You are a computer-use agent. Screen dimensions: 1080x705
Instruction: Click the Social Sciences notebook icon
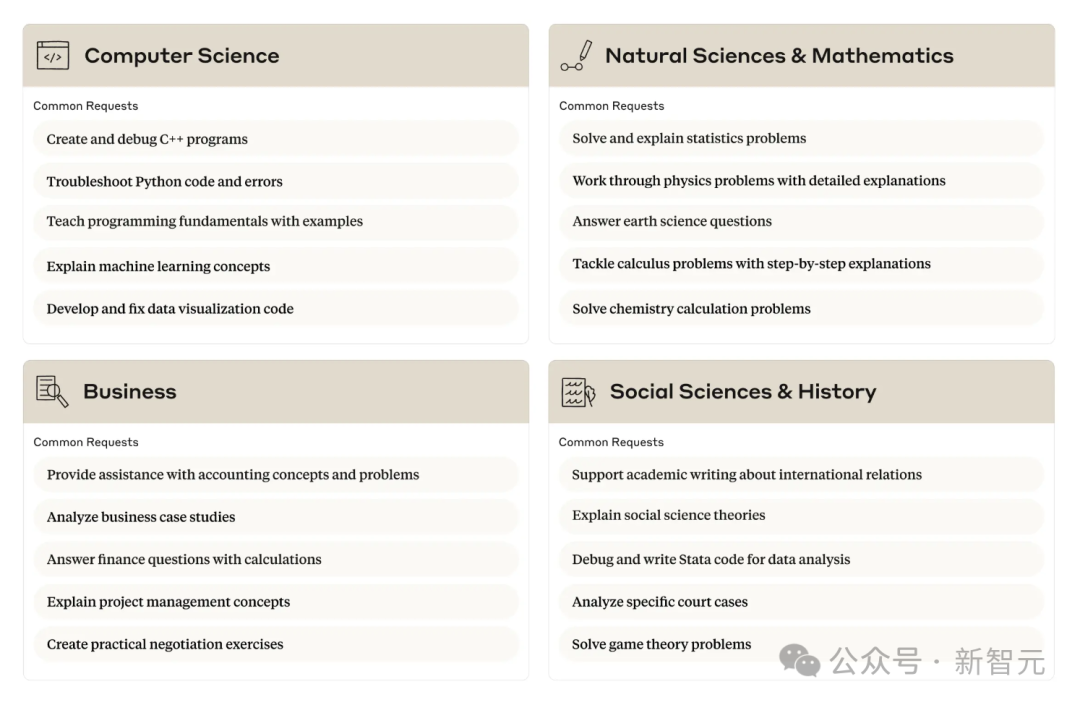click(578, 392)
